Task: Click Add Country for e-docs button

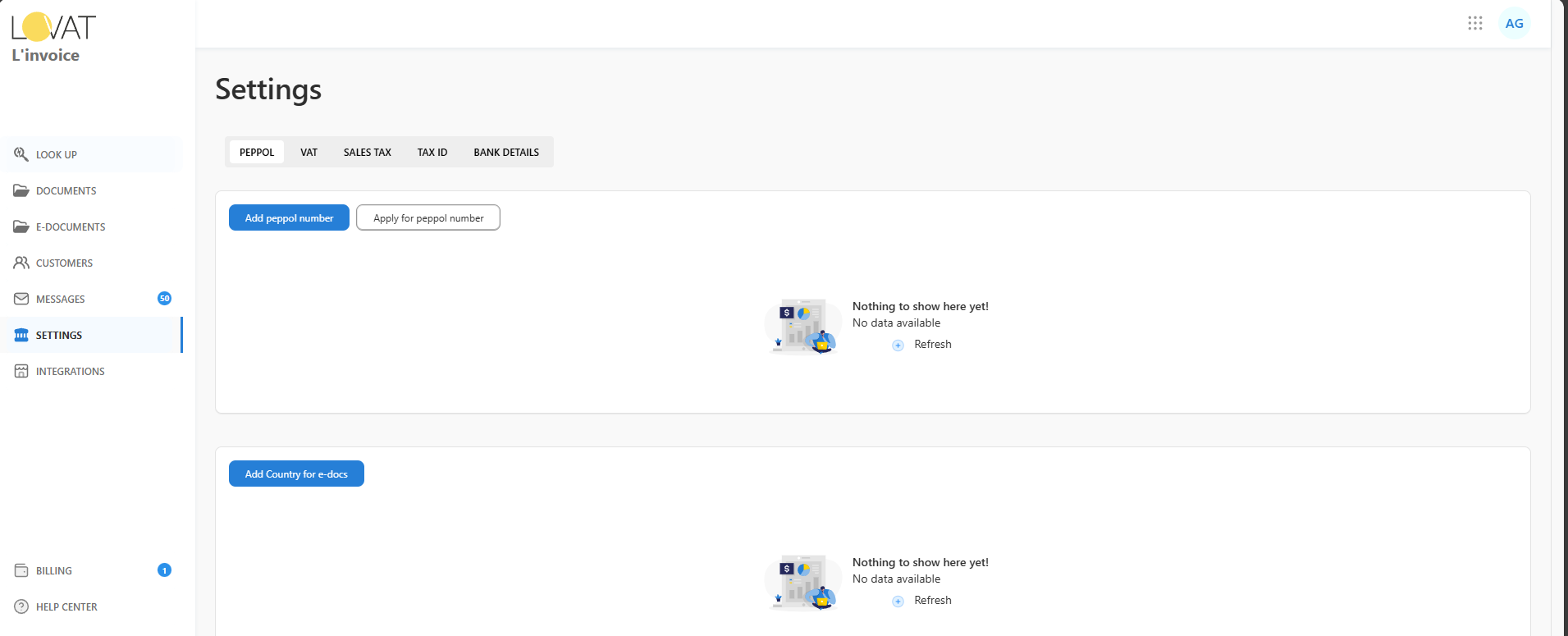Action: [296, 474]
